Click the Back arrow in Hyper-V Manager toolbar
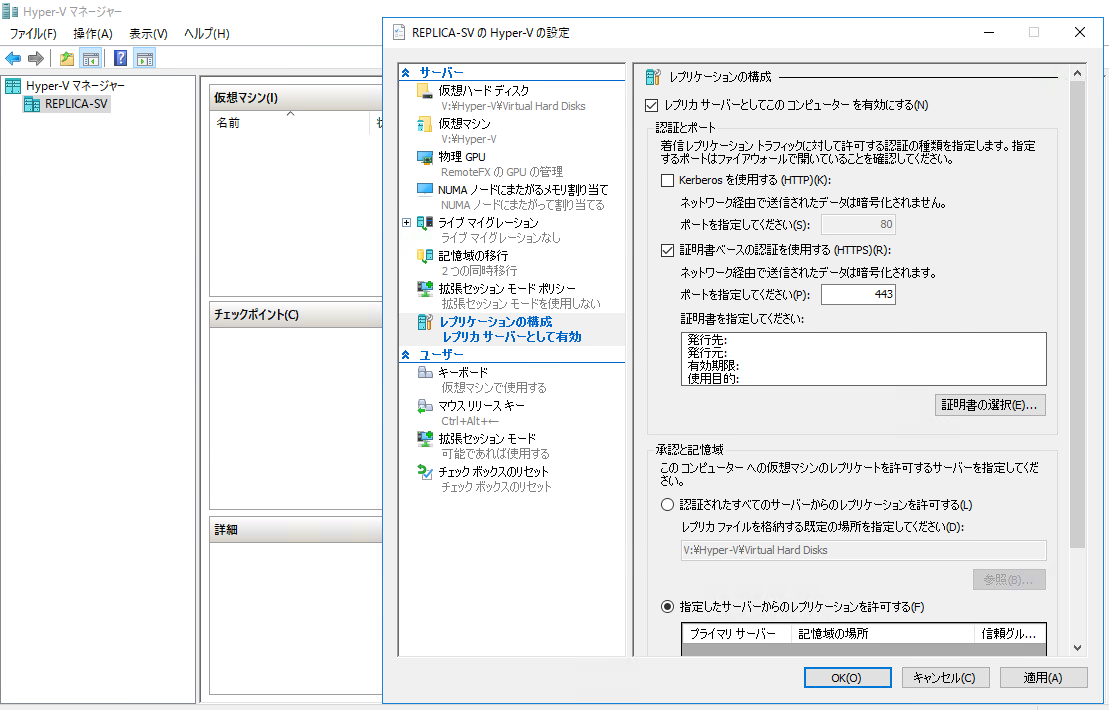The width and height of the screenshot is (1109, 710). (x=13, y=59)
